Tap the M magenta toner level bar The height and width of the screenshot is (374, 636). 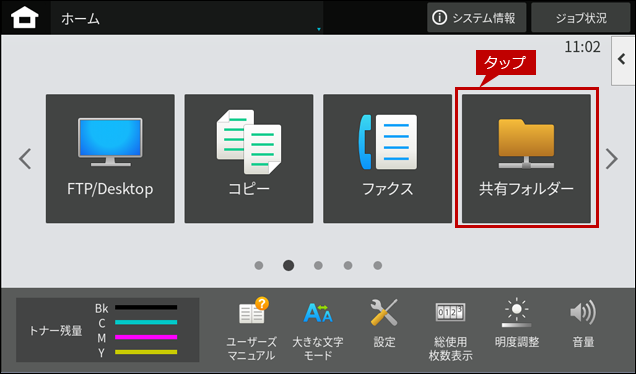click(x=146, y=337)
